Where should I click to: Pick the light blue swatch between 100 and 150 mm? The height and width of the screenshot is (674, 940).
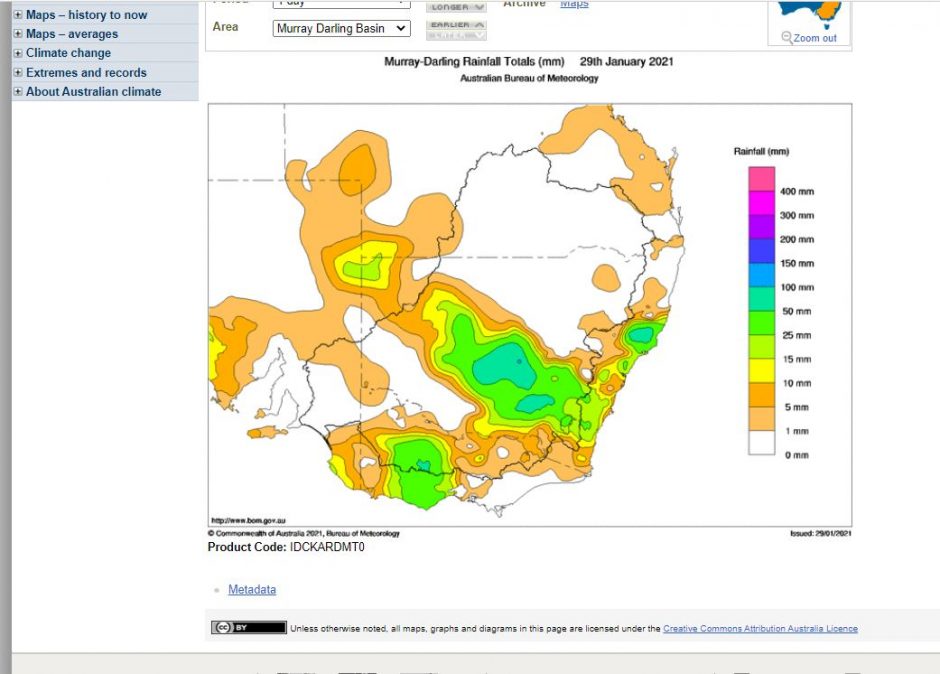[761, 275]
